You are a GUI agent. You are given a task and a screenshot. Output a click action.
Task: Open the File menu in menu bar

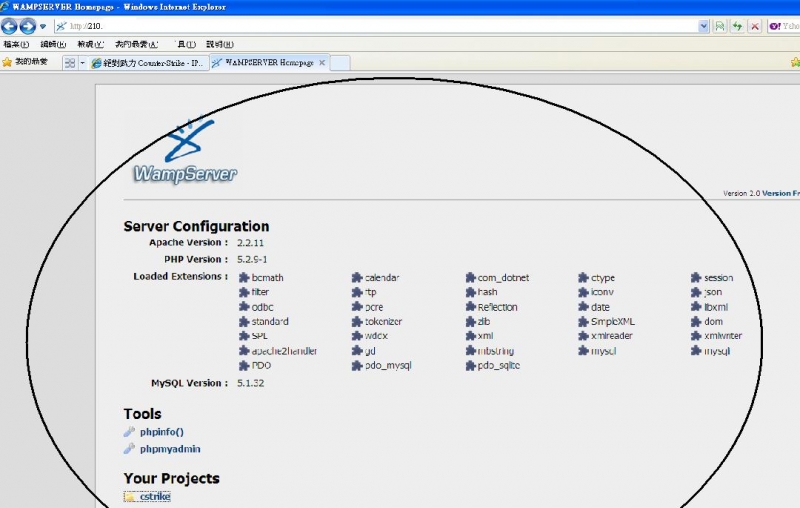click(x=14, y=44)
